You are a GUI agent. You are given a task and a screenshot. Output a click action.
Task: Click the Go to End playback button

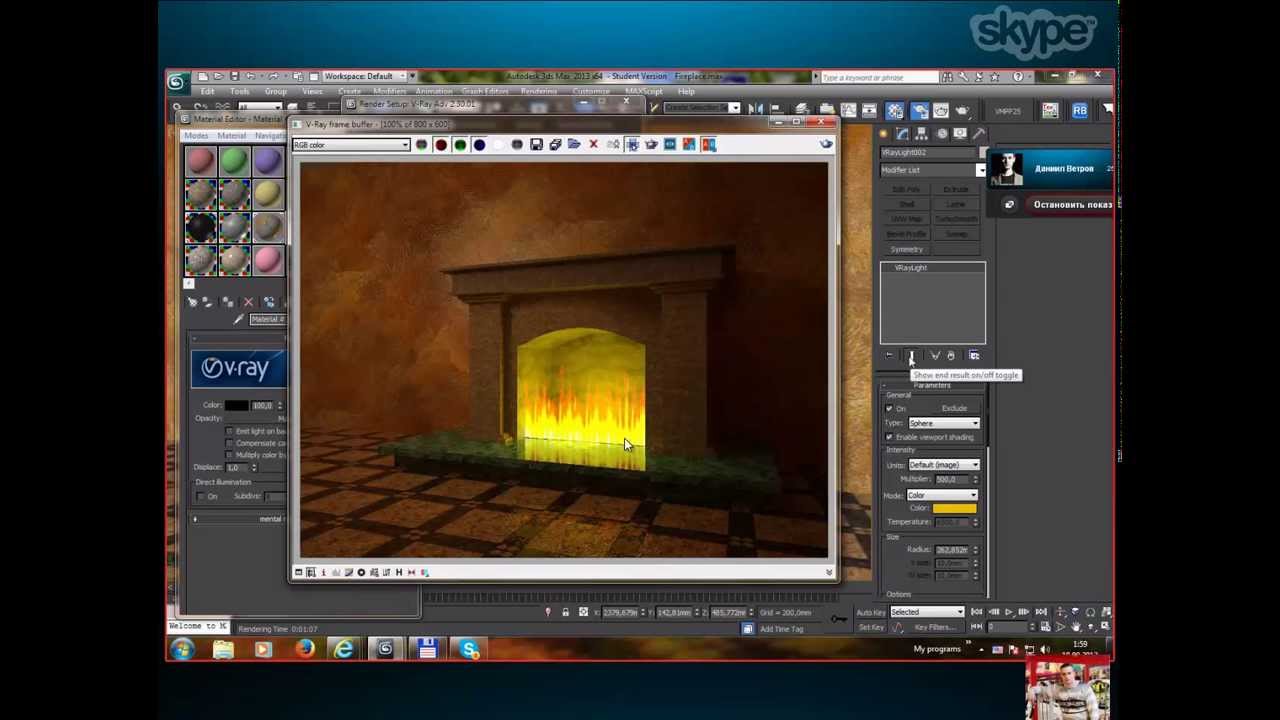(1041, 612)
